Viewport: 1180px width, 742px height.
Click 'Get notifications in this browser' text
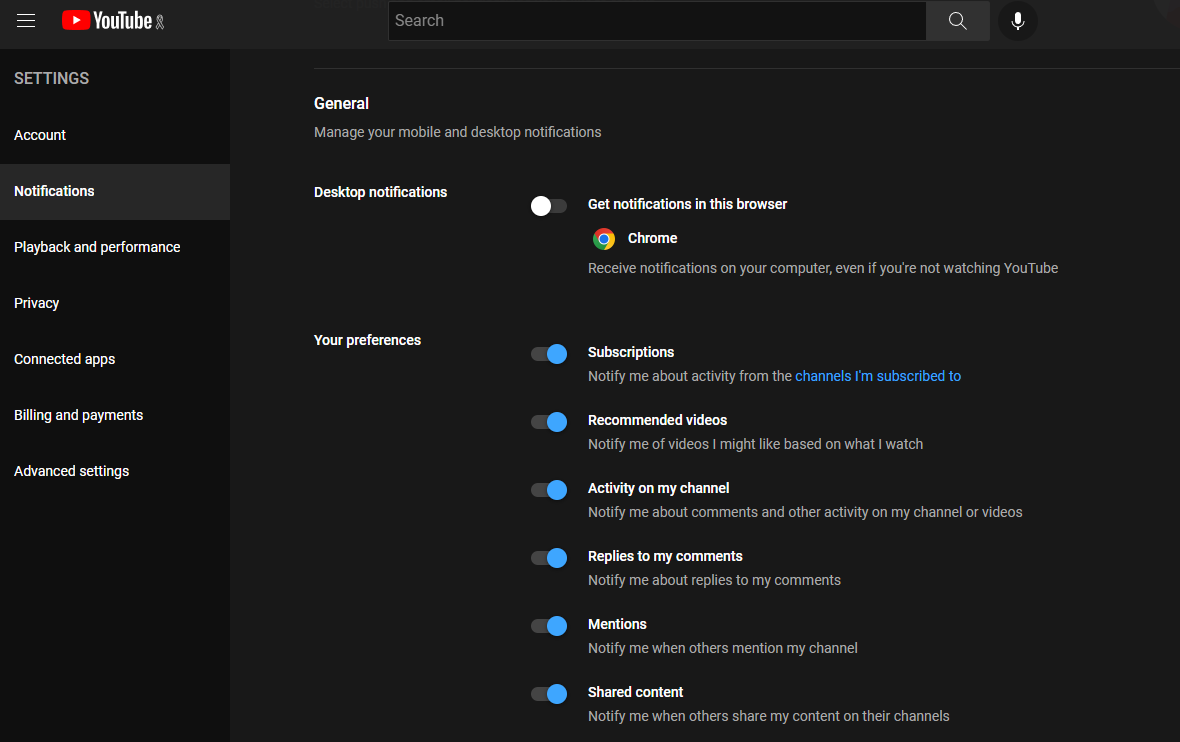click(x=687, y=204)
